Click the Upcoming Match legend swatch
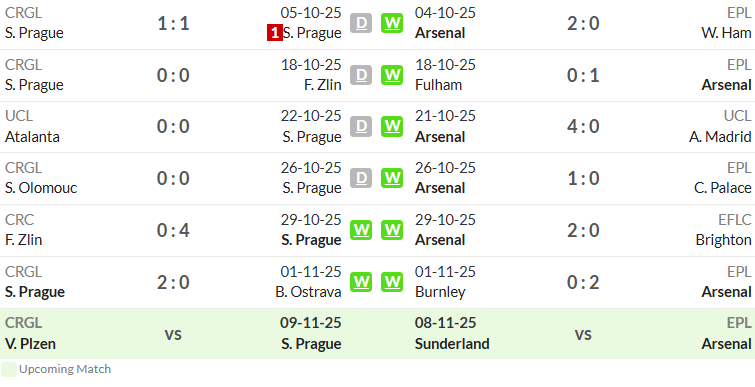 pyautogui.click(x=9, y=370)
